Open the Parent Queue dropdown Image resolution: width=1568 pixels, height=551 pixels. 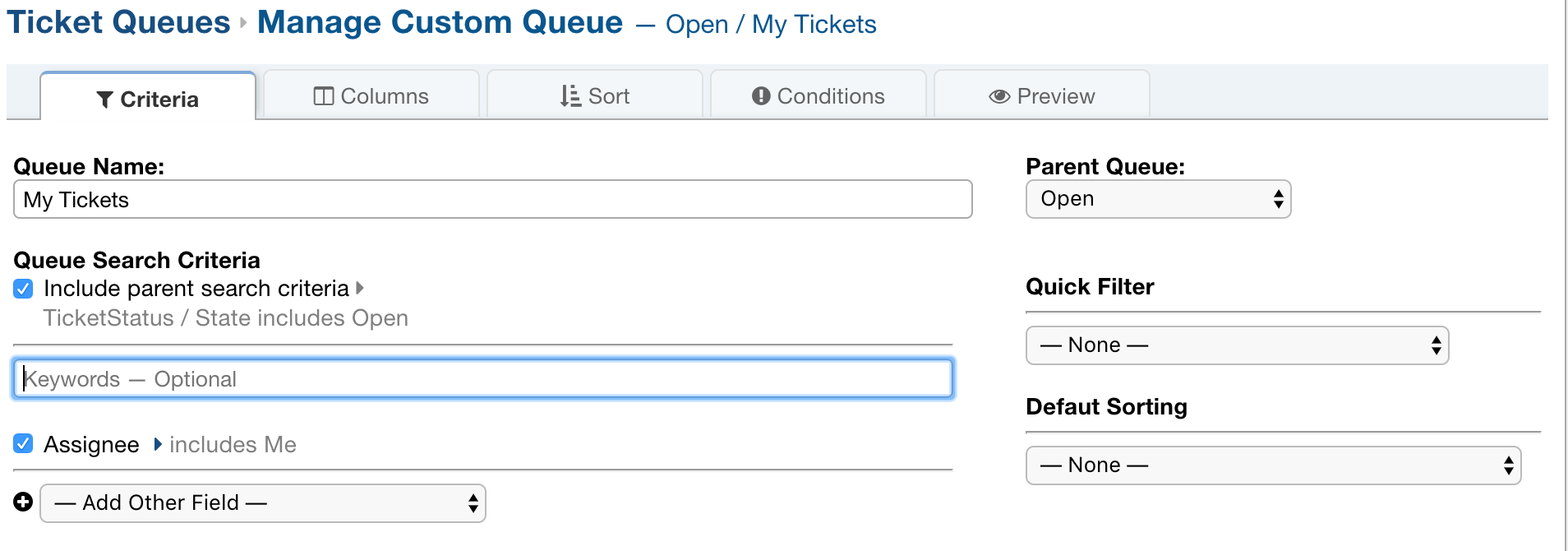pyautogui.click(x=1158, y=198)
